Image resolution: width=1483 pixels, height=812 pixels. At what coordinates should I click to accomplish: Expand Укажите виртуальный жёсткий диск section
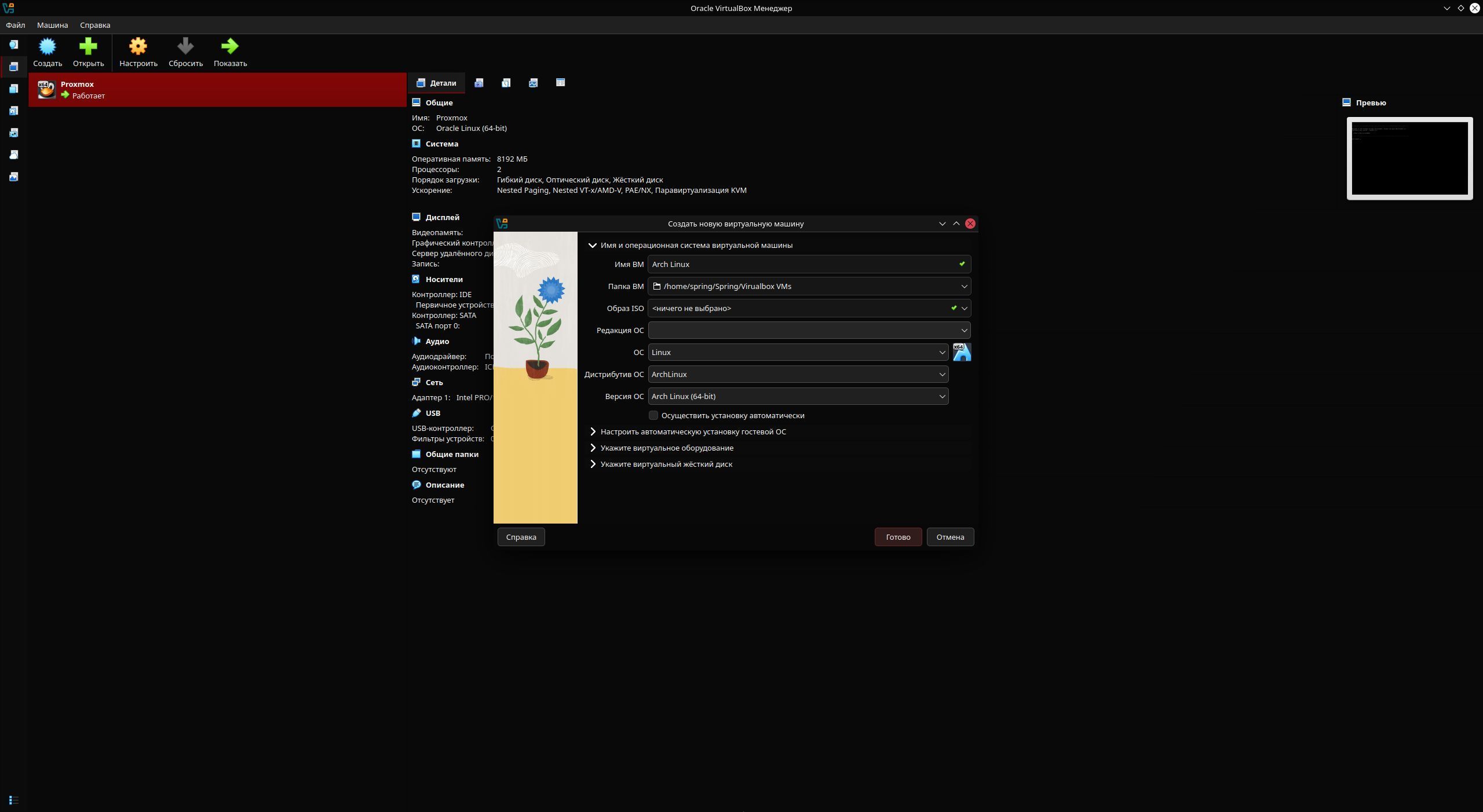point(593,464)
